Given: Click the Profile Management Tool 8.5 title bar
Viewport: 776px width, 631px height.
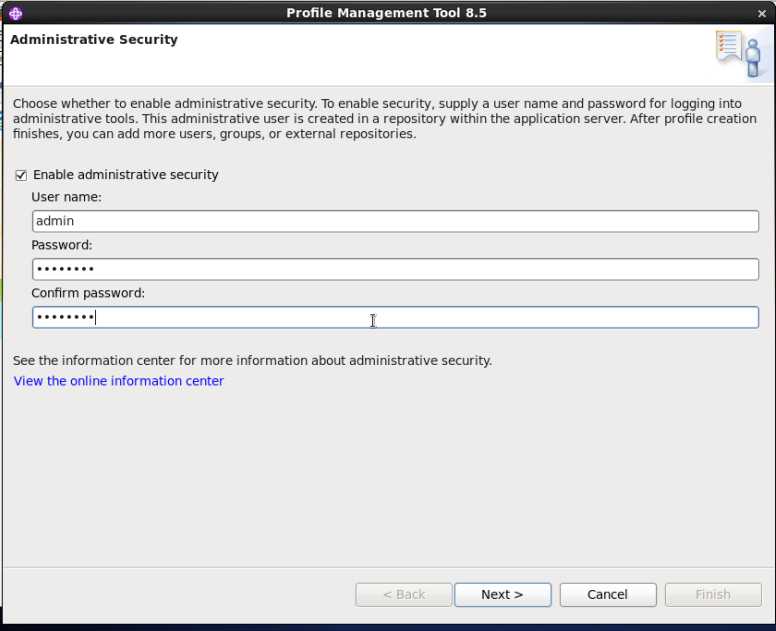Looking at the screenshot, I should [387, 13].
